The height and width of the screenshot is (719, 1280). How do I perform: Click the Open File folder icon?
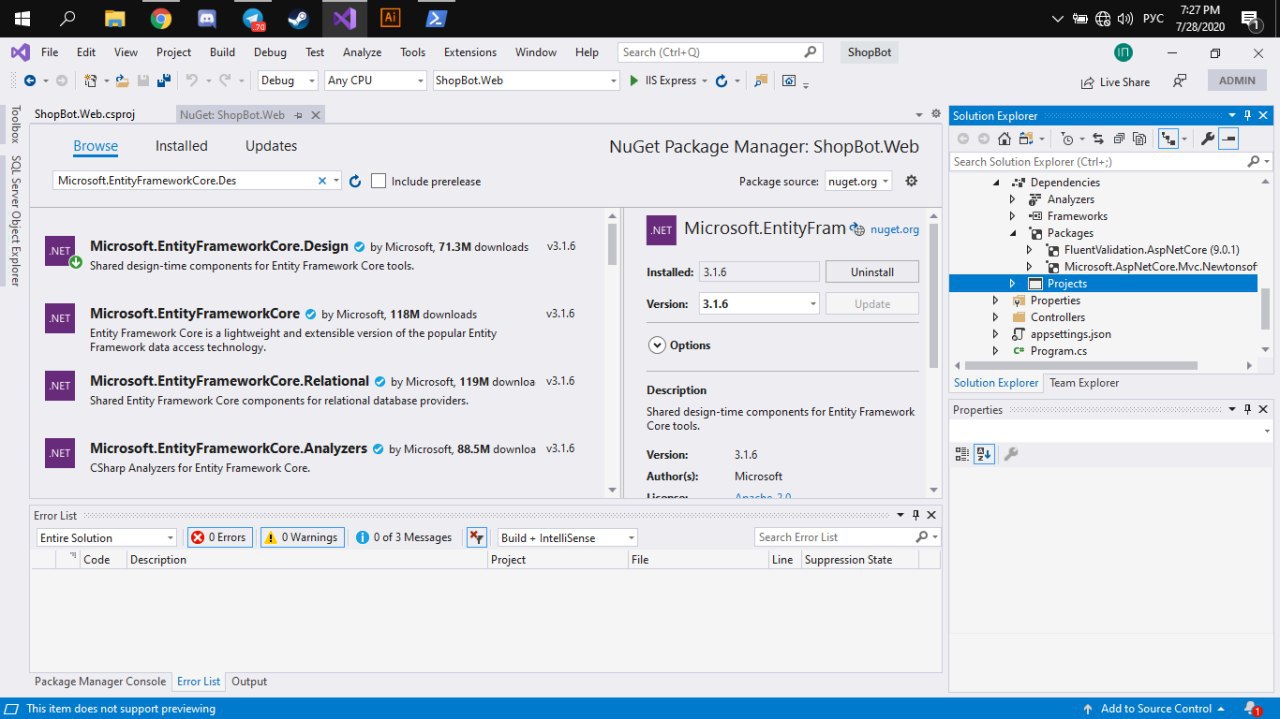pyautogui.click(x=122, y=81)
